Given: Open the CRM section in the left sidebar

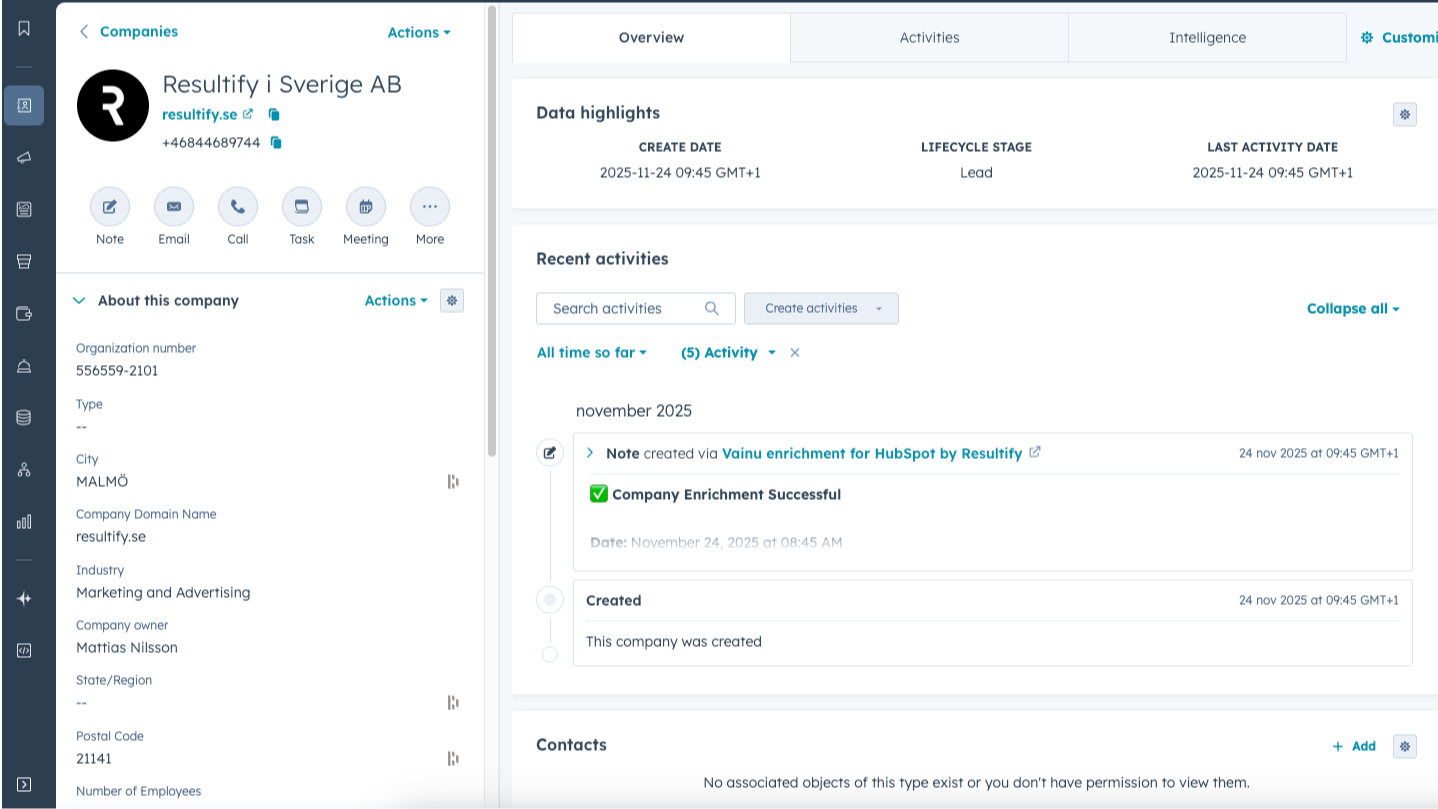Looking at the screenshot, I should (24, 105).
